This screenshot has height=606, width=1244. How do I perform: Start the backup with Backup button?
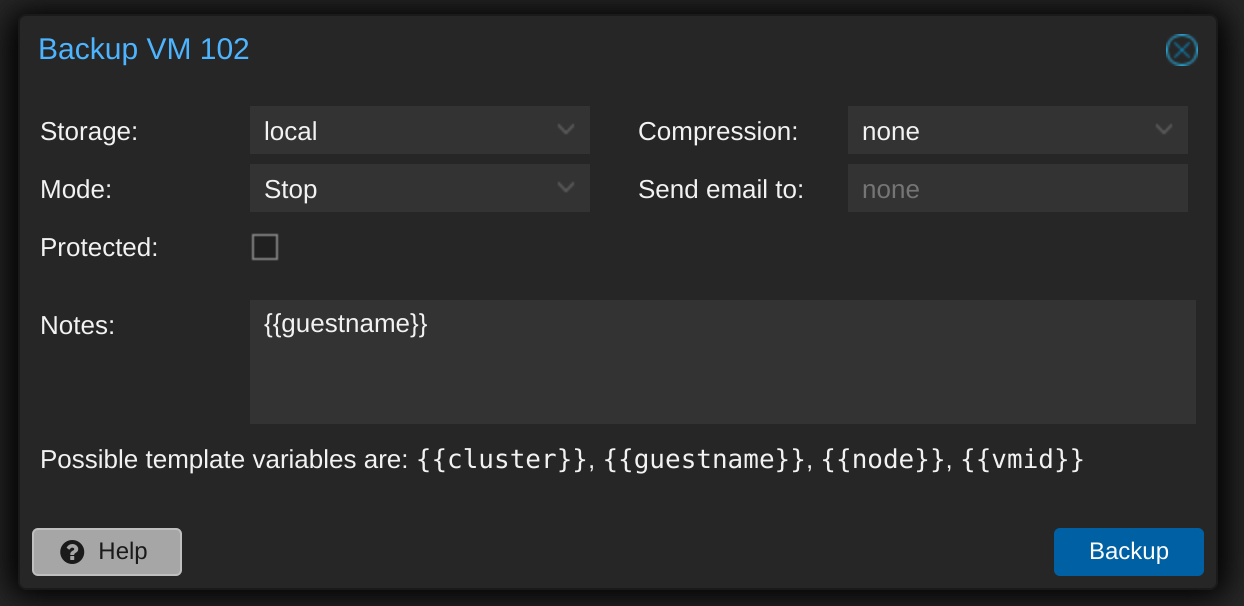[1129, 552]
